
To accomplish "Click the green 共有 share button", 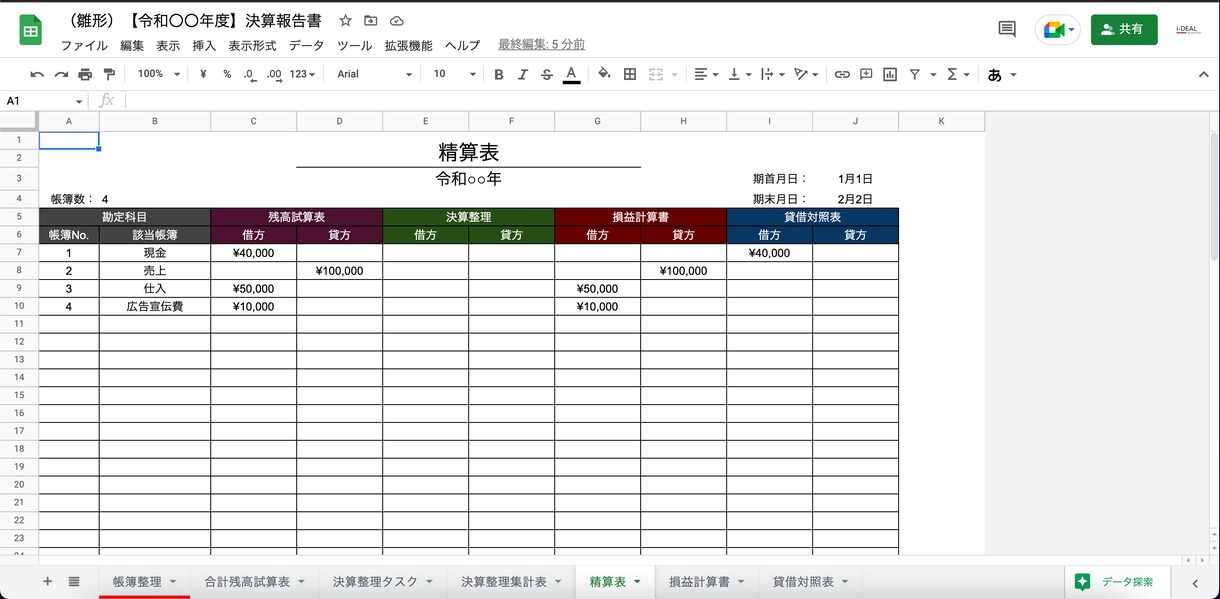I will tap(1124, 30).
